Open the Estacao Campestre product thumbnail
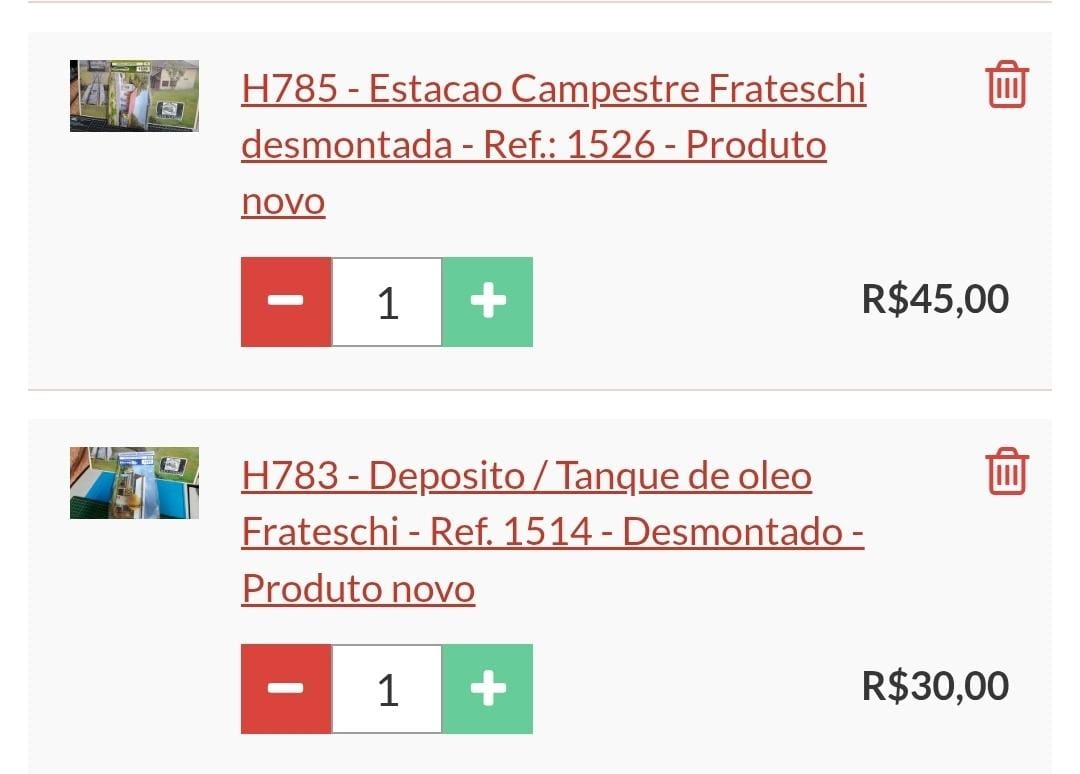The image size is (1080, 774). (x=134, y=96)
